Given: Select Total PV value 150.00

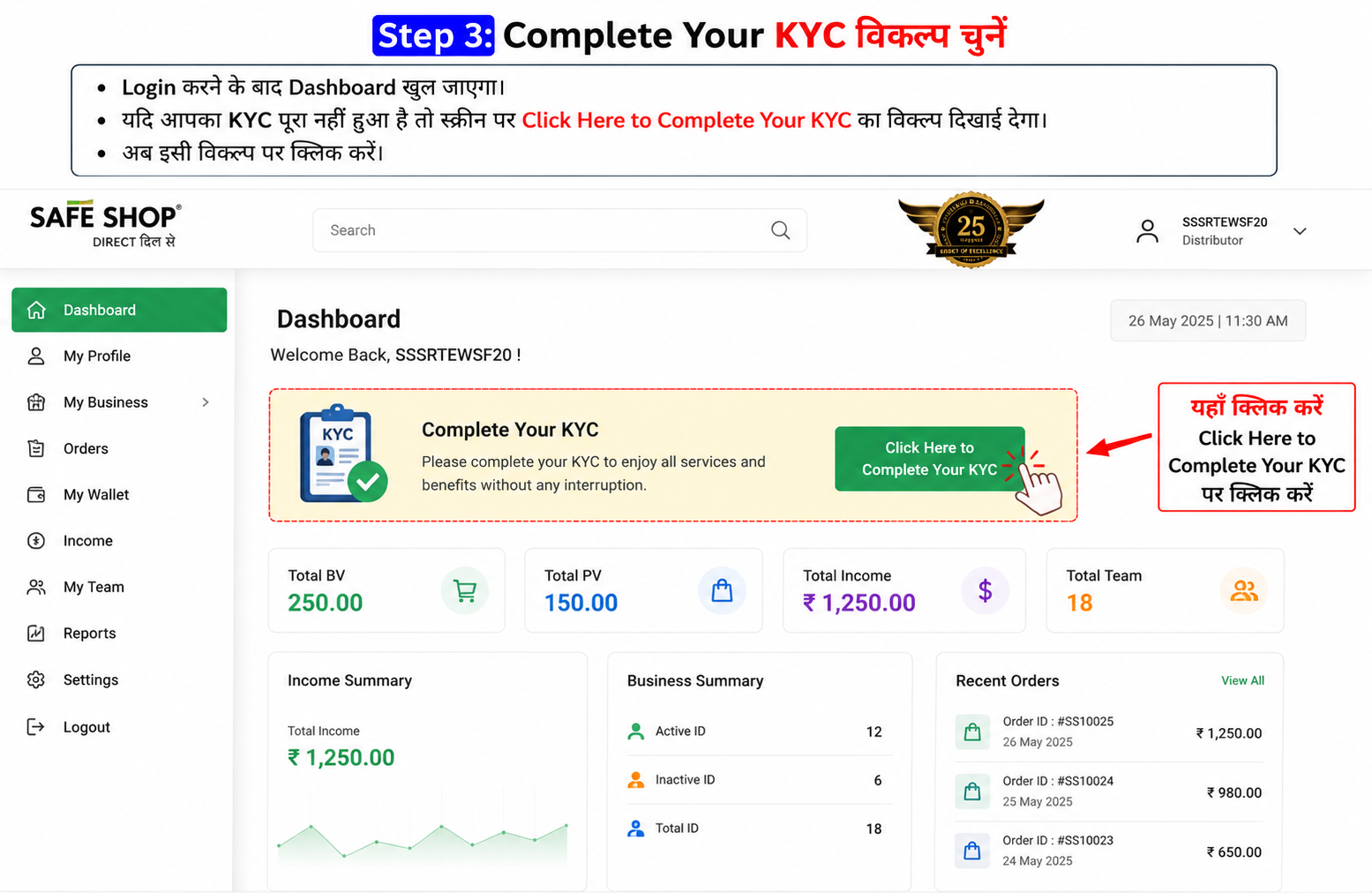Looking at the screenshot, I should point(581,603).
